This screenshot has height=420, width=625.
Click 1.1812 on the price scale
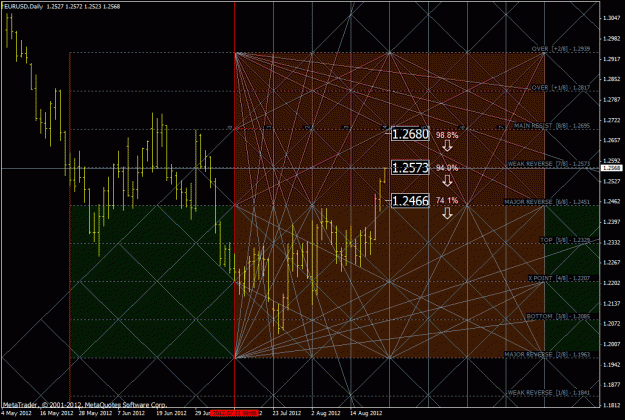pos(612,405)
